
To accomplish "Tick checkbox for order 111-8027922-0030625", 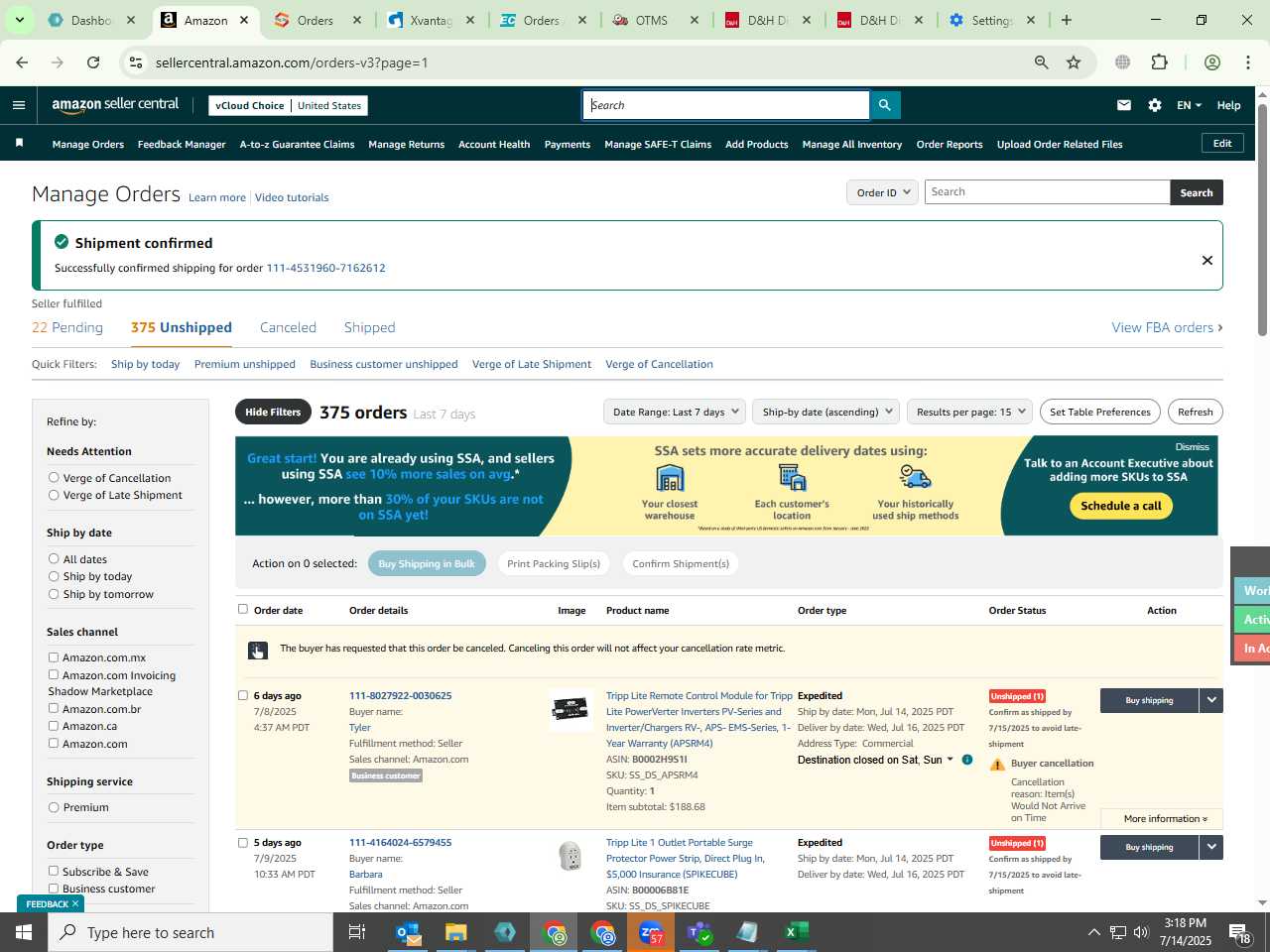I will [x=243, y=695].
